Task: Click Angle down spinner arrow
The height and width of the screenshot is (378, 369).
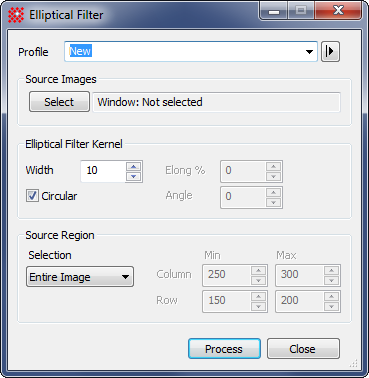Action: tap(273, 202)
